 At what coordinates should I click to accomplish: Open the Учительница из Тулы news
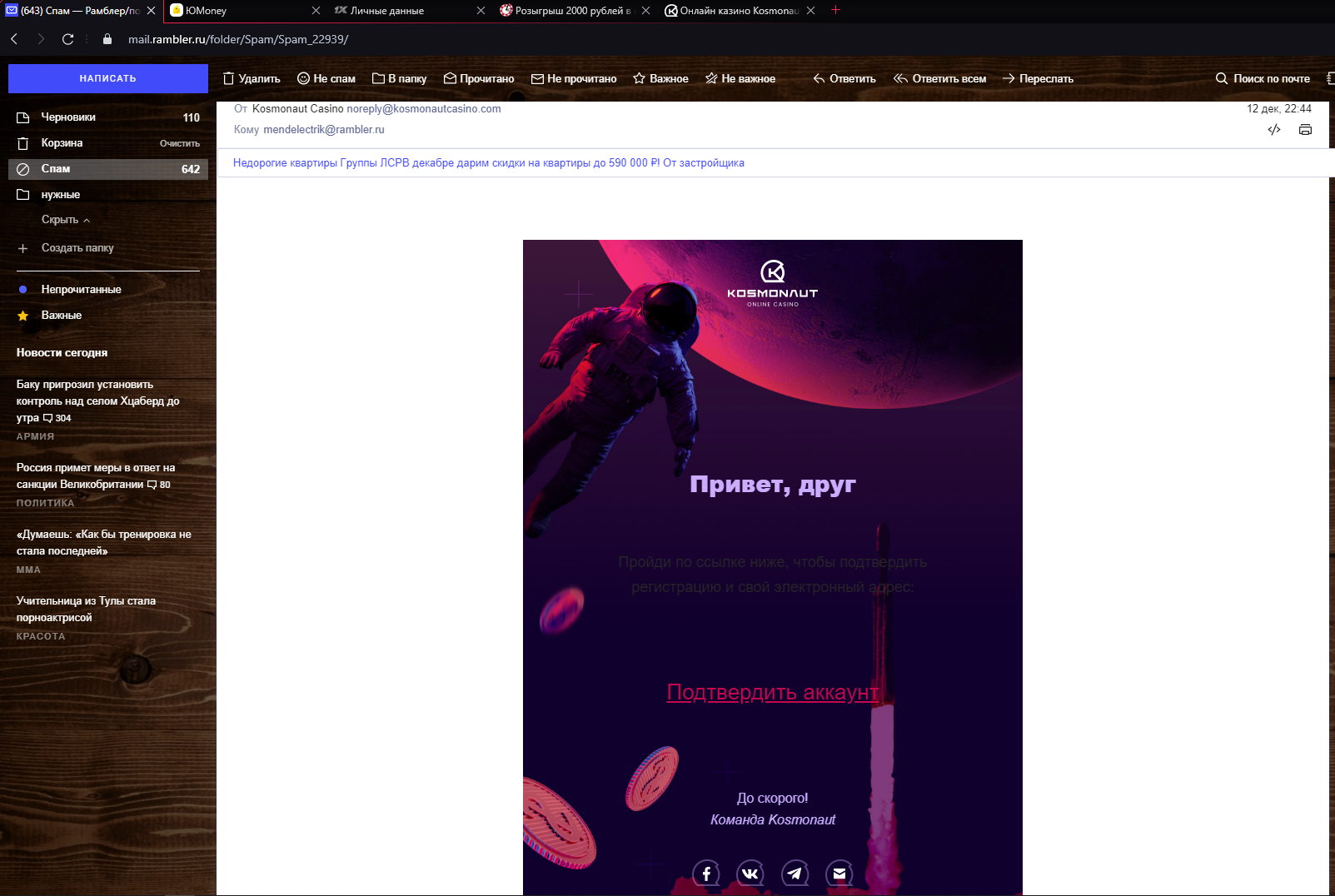tap(86, 610)
